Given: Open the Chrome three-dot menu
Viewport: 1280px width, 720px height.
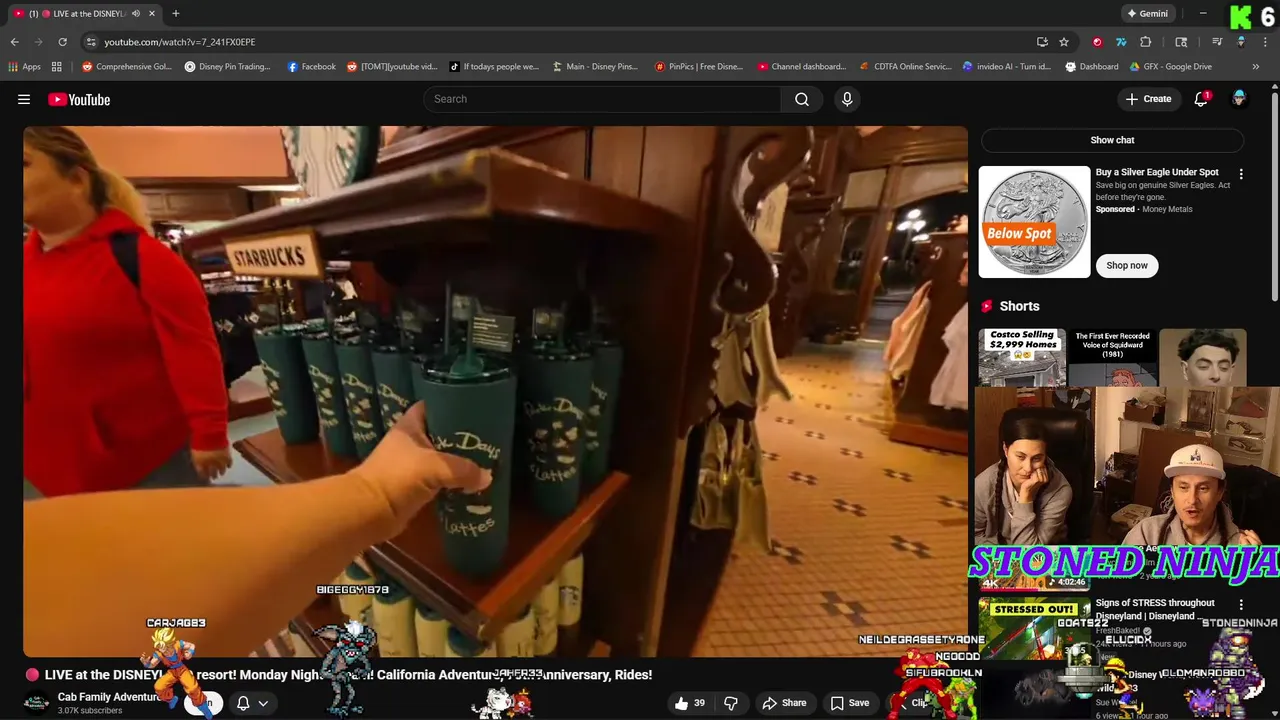Looking at the screenshot, I should pos(1265,42).
